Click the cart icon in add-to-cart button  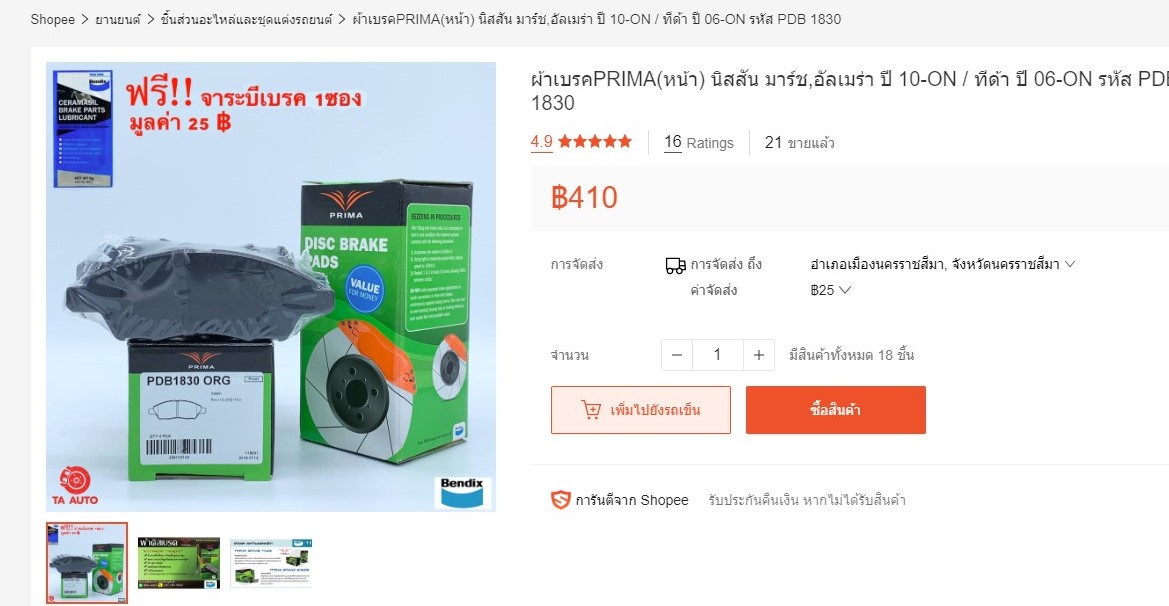[590, 410]
